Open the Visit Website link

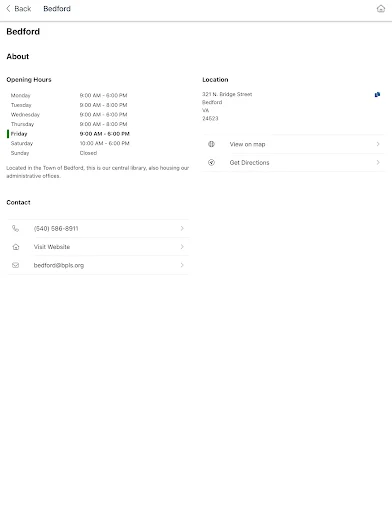pos(98,247)
